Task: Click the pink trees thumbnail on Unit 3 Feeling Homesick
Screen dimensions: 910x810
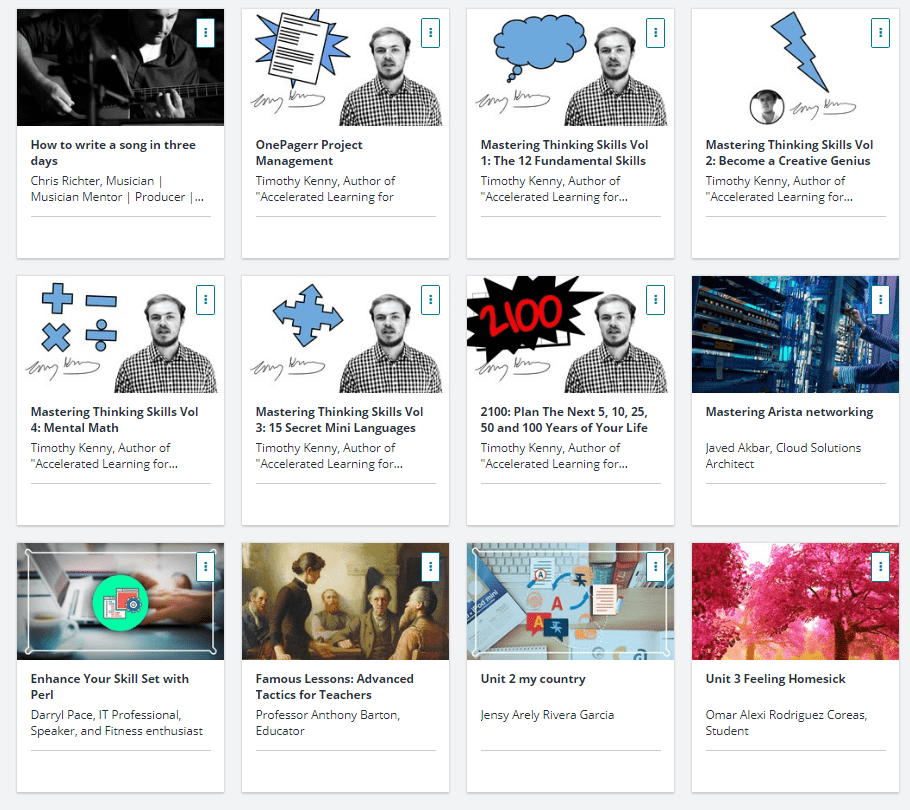Action: [795, 601]
